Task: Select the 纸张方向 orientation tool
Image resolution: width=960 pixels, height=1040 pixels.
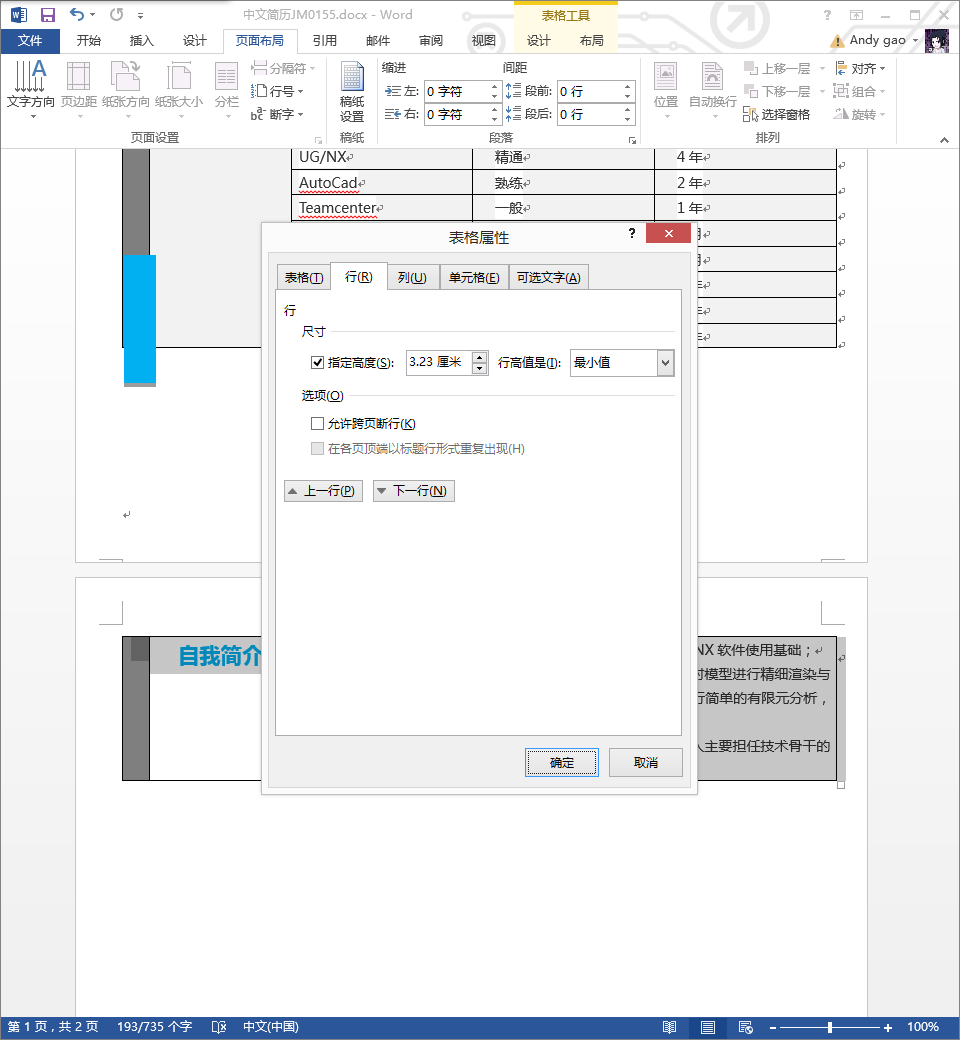Action: pyautogui.click(x=125, y=90)
